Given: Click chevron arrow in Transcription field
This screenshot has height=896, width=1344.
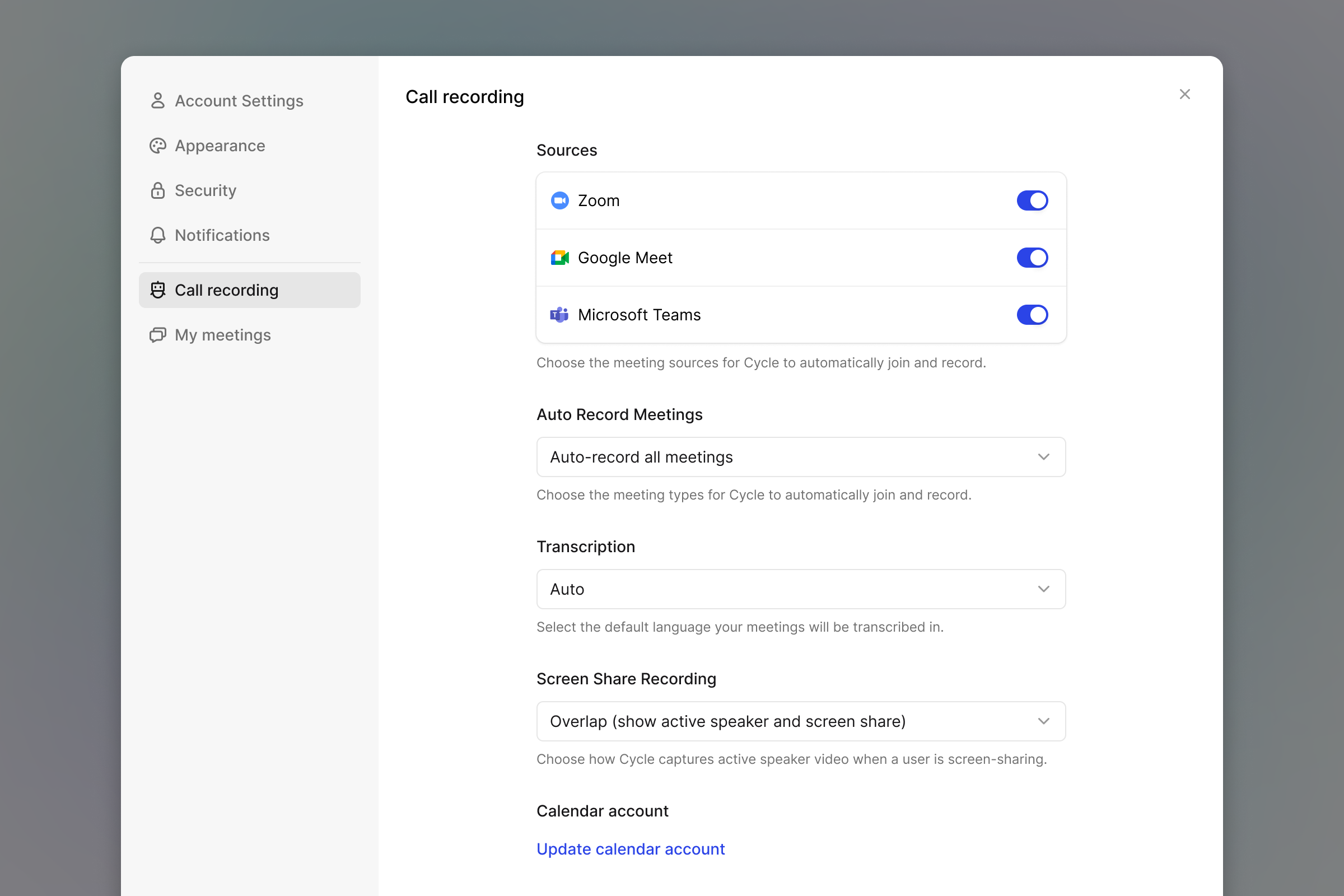Looking at the screenshot, I should pyautogui.click(x=1043, y=589).
